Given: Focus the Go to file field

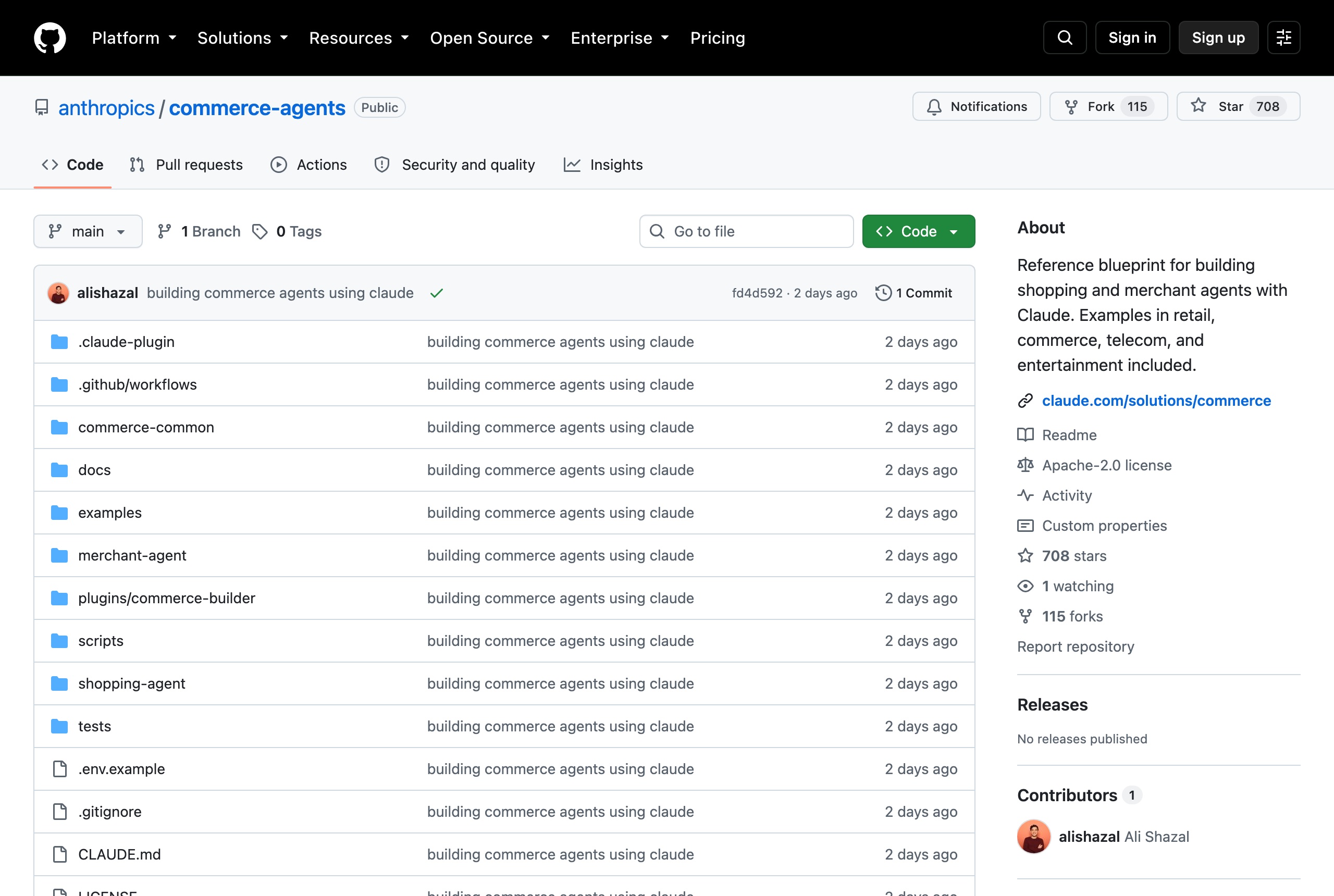Looking at the screenshot, I should (746, 231).
